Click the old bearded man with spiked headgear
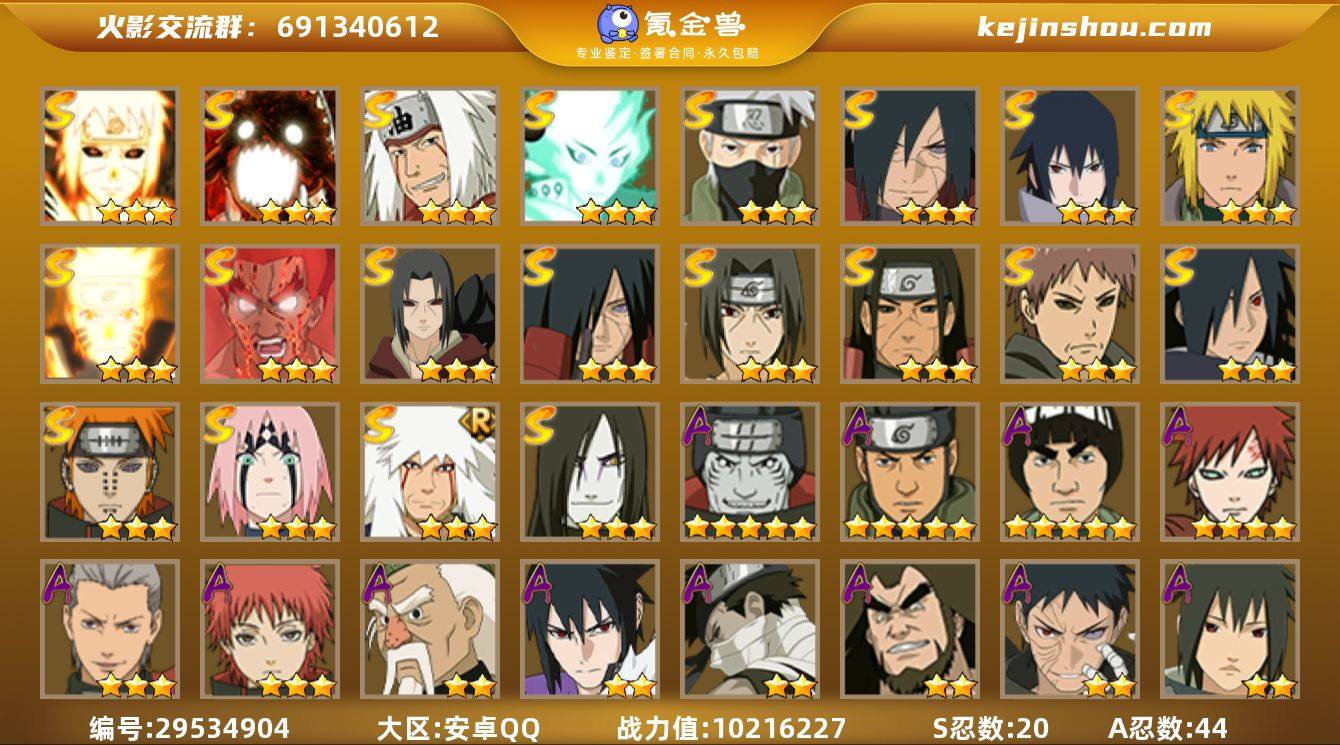Viewport: 1340px width, 745px height. tap(429, 629)
